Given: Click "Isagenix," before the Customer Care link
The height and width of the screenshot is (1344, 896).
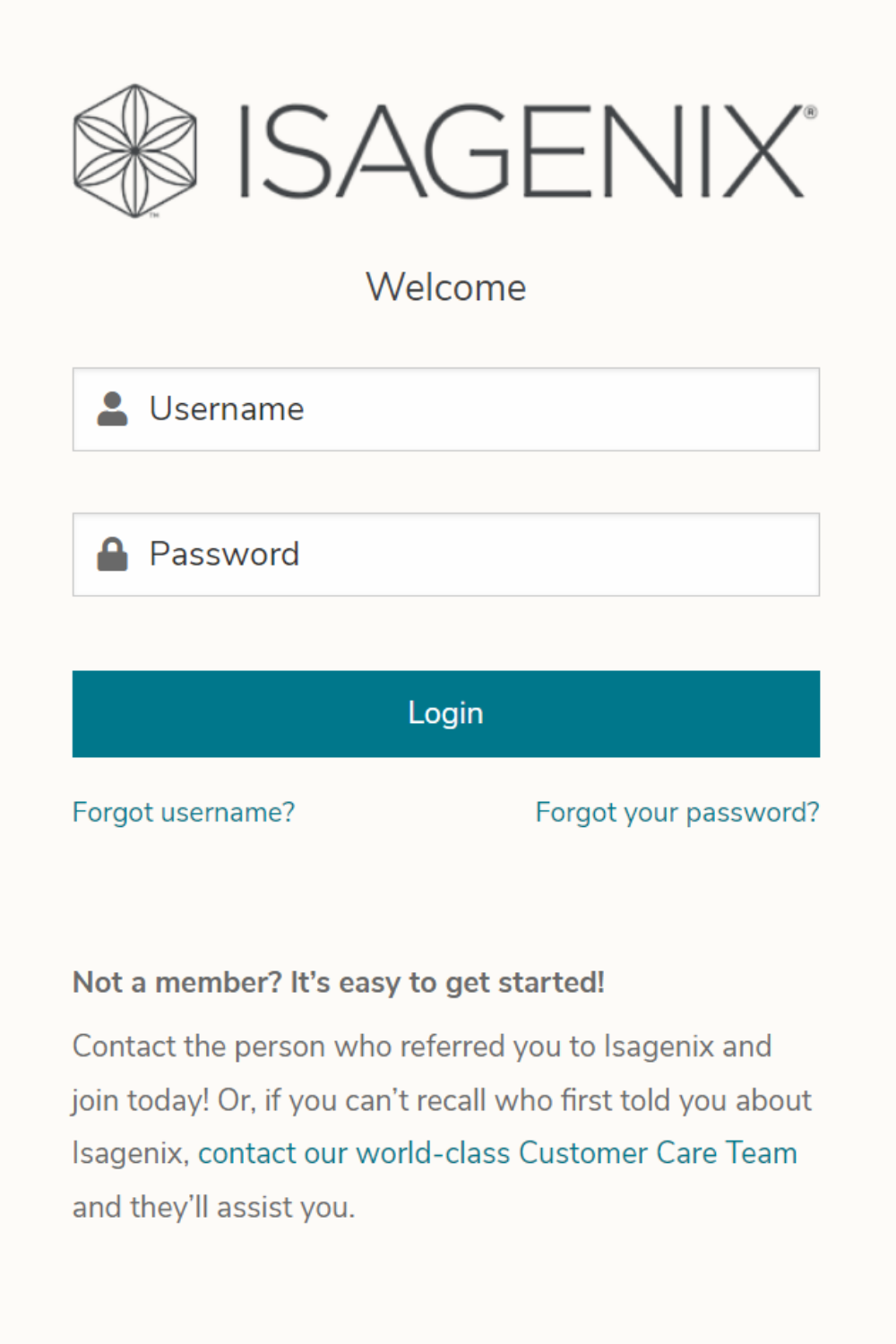Looking at the screenshot, I should coord(130,1153).
